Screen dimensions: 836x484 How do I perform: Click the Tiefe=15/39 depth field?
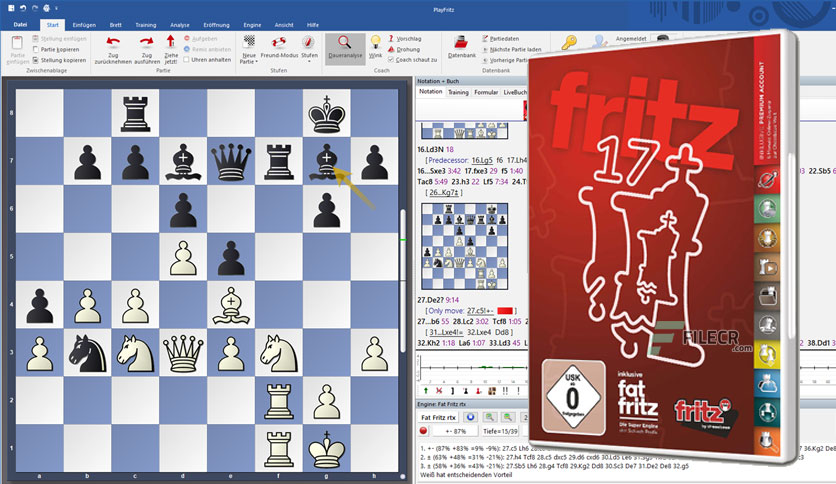pos(500,431)
